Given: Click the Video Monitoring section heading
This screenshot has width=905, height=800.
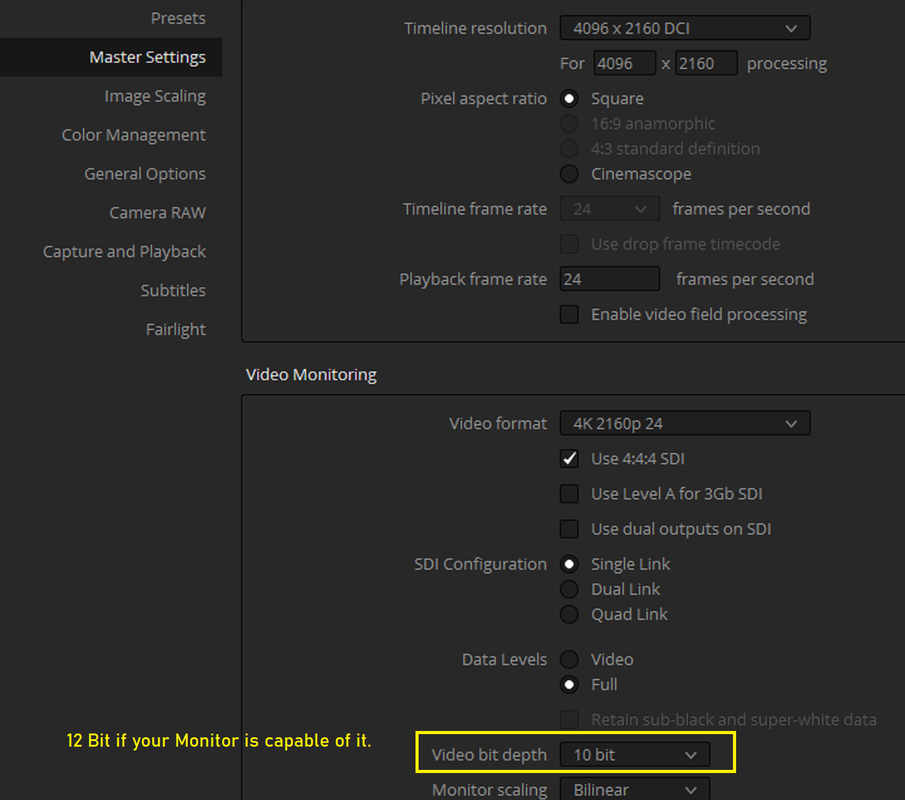Looking at the screenshot, I should pos(311,375).
